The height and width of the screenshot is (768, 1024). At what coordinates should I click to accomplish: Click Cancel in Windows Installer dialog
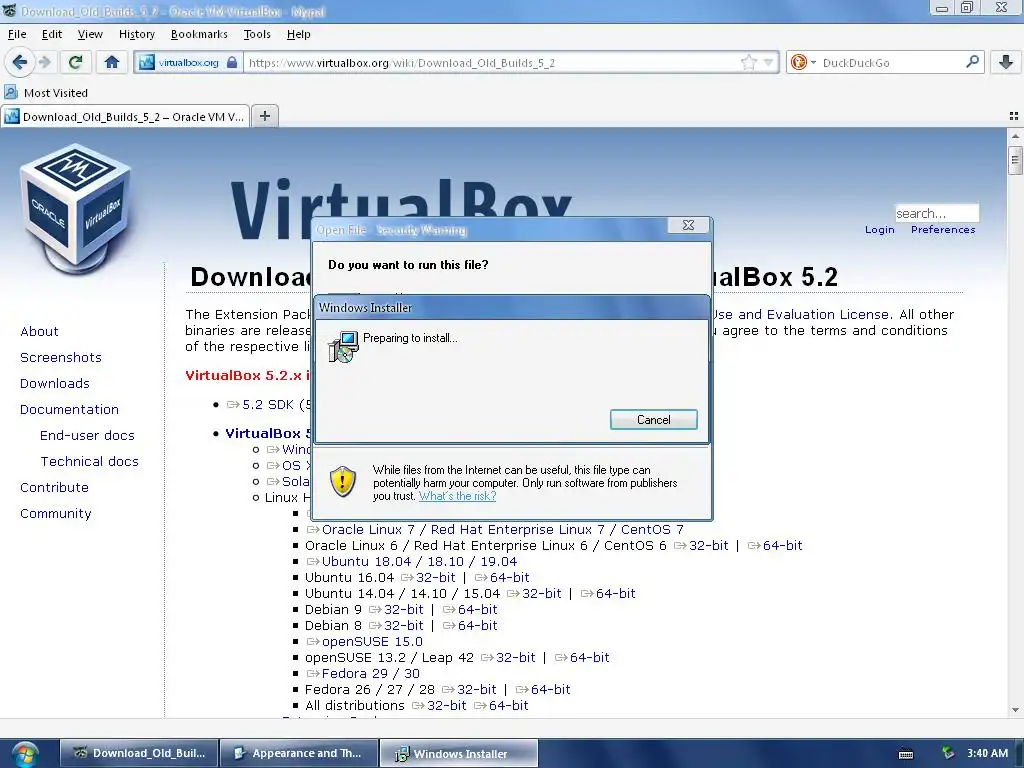[x=654, y=420]
